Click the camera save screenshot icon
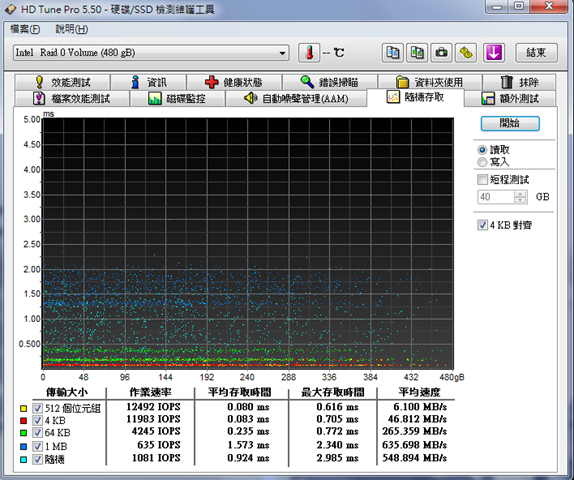 (x=441, y=53)
